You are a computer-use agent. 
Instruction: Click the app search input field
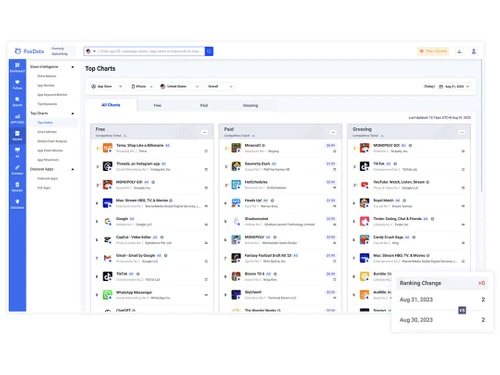151,51
